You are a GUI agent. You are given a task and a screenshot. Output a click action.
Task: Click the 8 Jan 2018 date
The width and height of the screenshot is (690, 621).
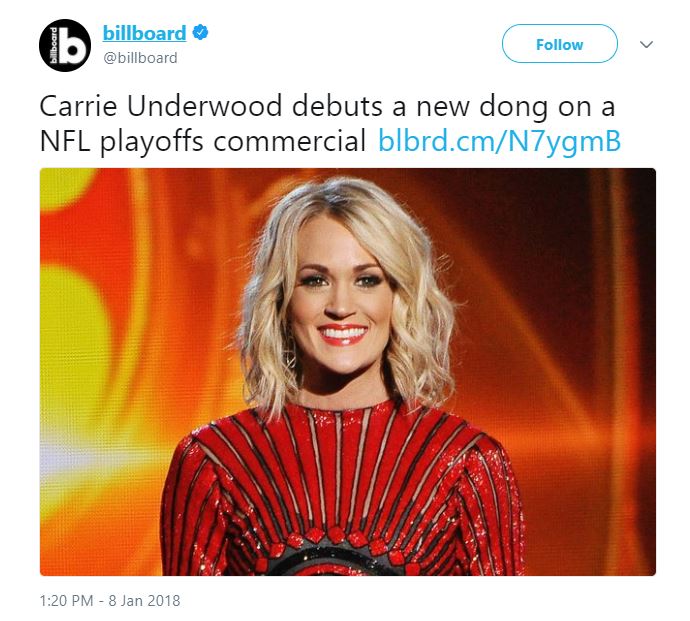tap(144, 600)
